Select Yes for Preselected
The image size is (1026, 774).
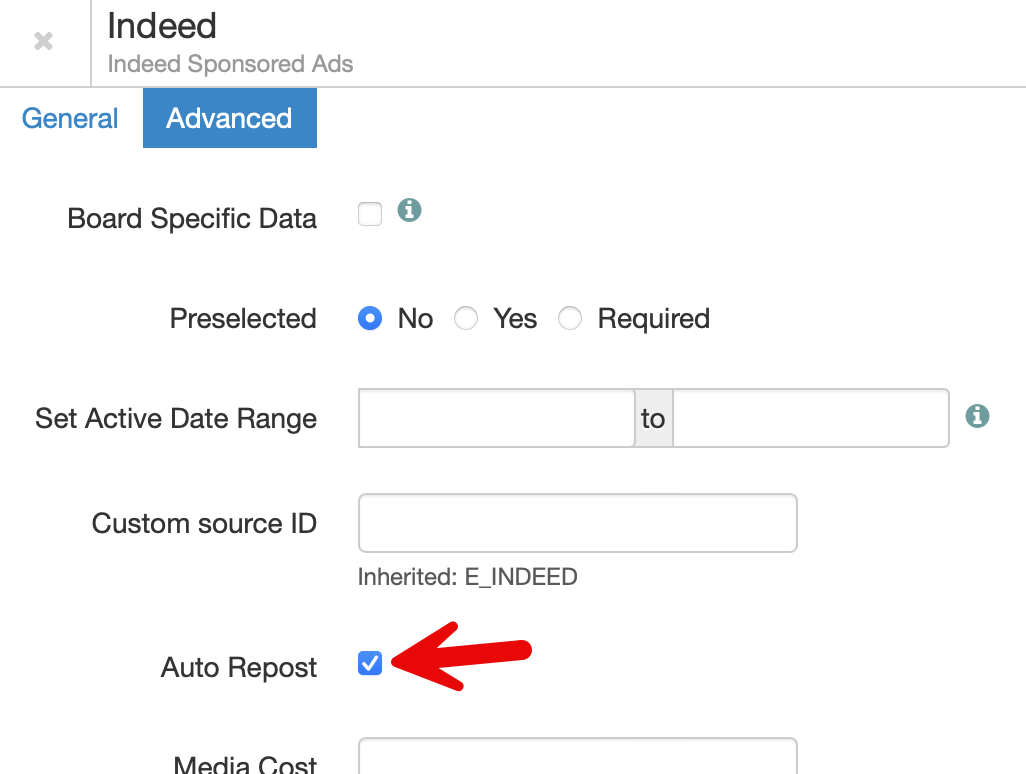tap(466, 317)
